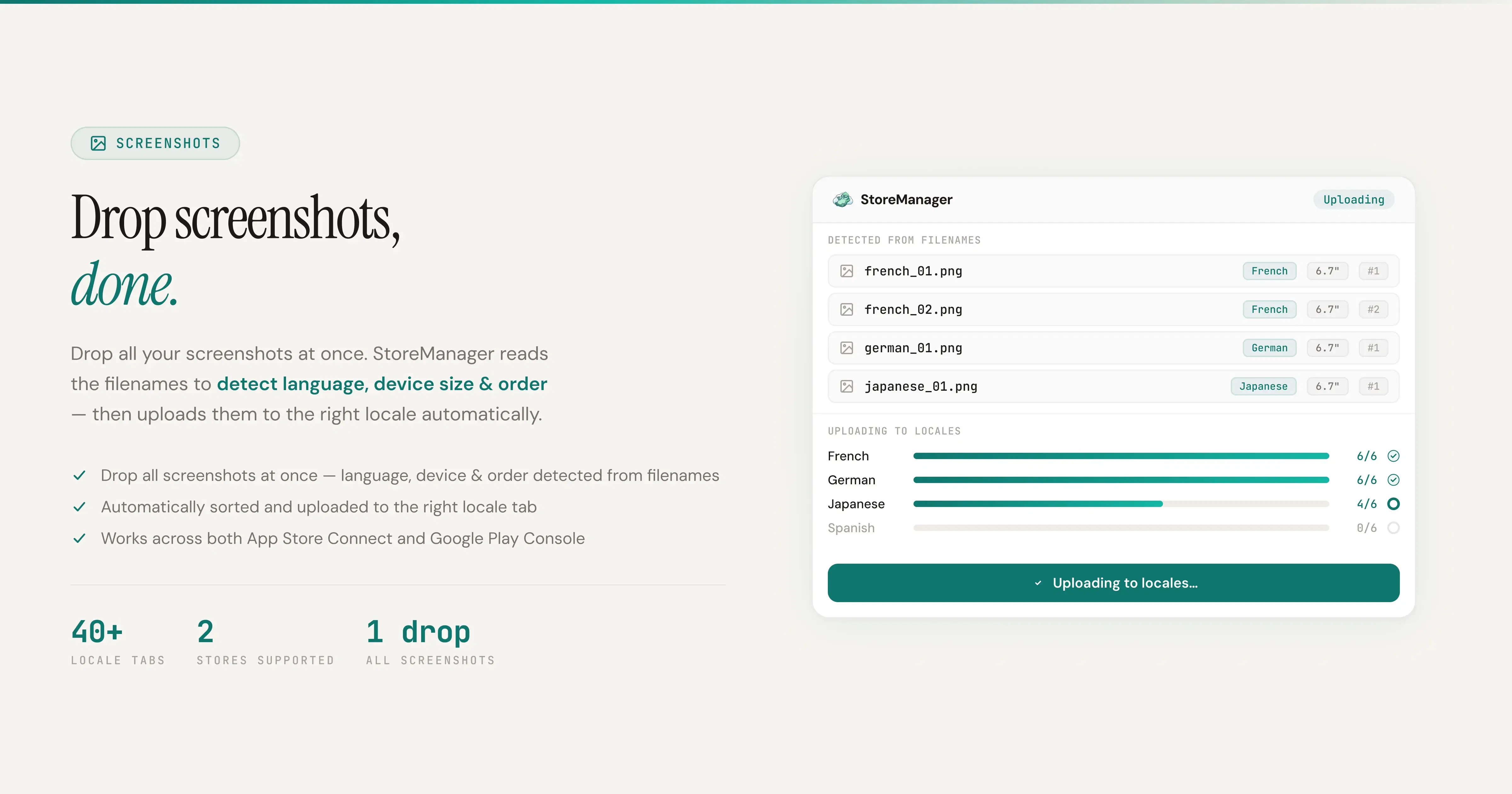Click the #2 order tag on french_02.png row
The height and width of the screenshot is (794, 1512).
coord(1373,309)
